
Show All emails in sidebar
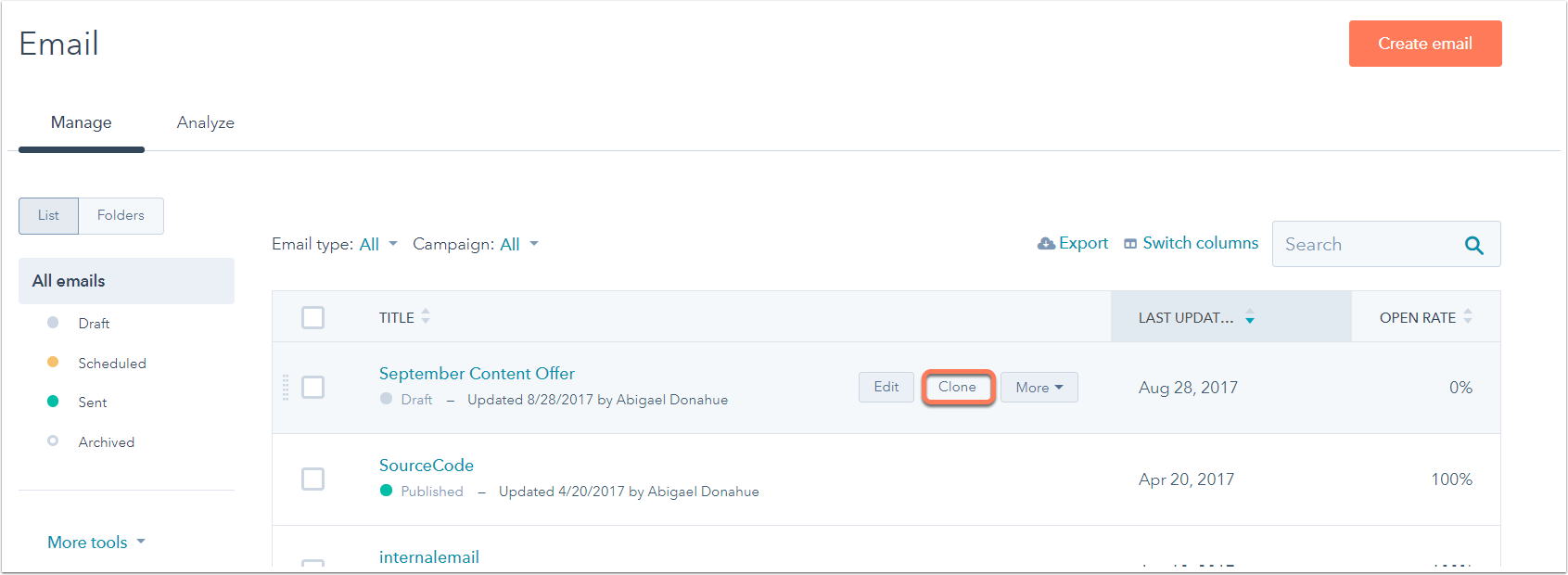coord(126,281)
